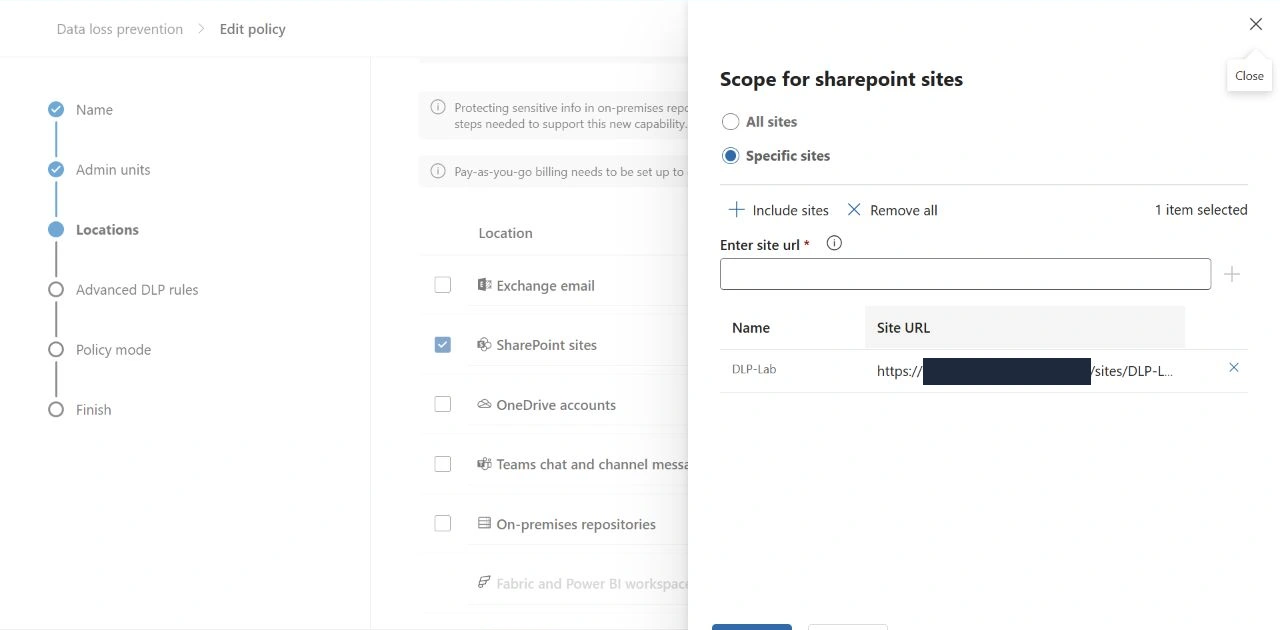Click the Finish step circle
Image resolution: width=1280 pixels, height=630 pixels.
coord(56,410)
